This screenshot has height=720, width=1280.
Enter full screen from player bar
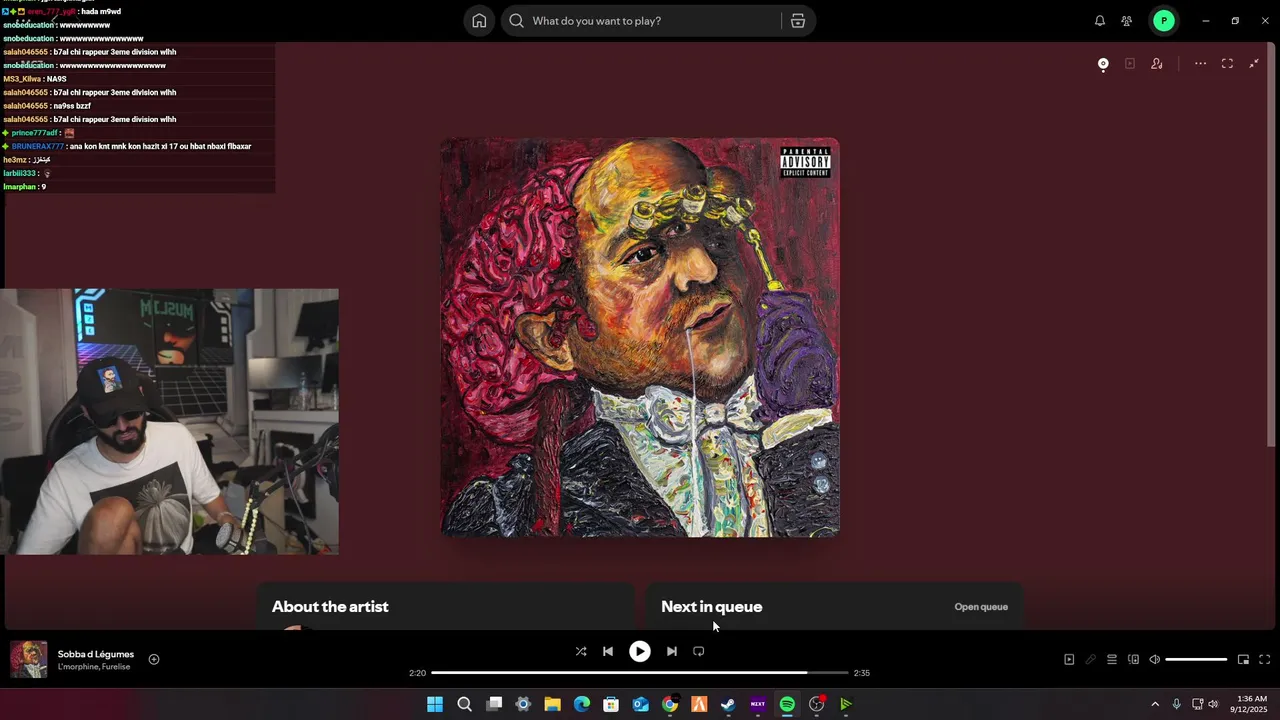1265,660
